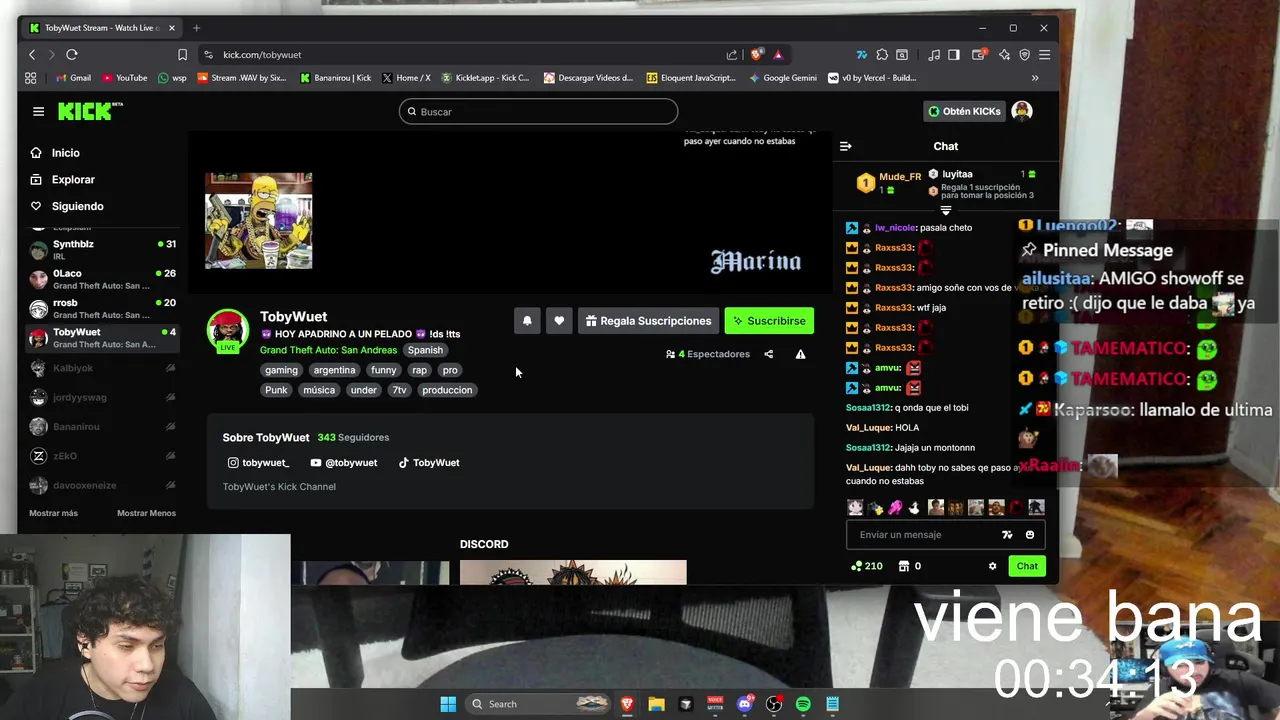Viewport: 1280px width, 720px height.
Task: Click the Brave icon in the taskbar
Action: coord(627,704)
